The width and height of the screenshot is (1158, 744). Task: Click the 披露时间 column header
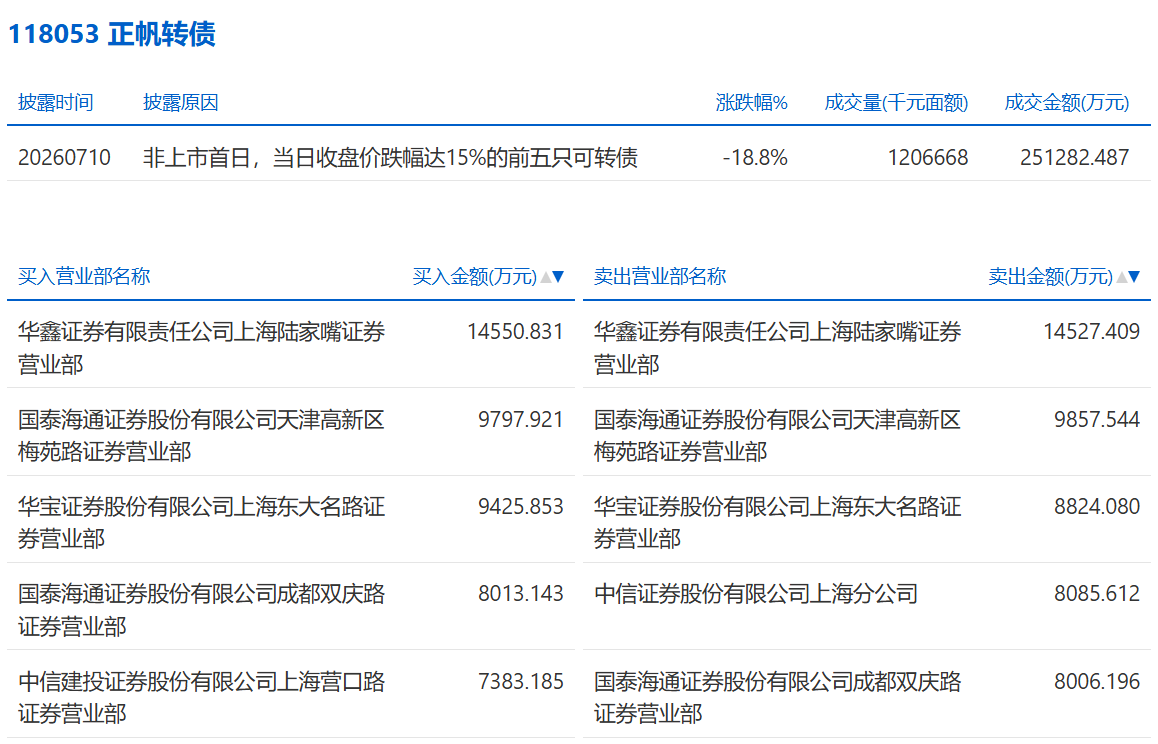tap(55, 103)
